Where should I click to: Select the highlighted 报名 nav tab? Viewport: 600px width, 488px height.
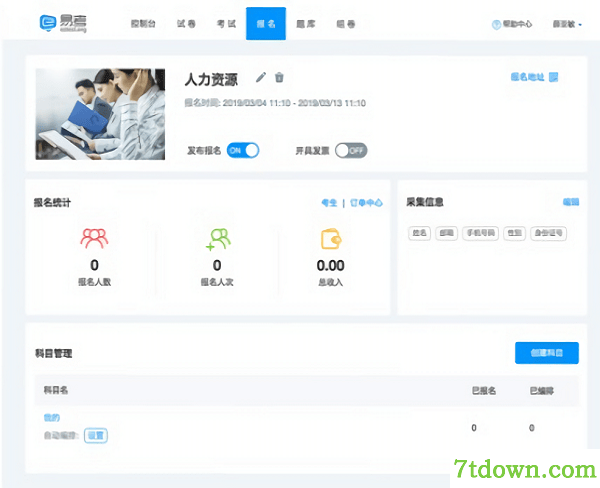266,23
